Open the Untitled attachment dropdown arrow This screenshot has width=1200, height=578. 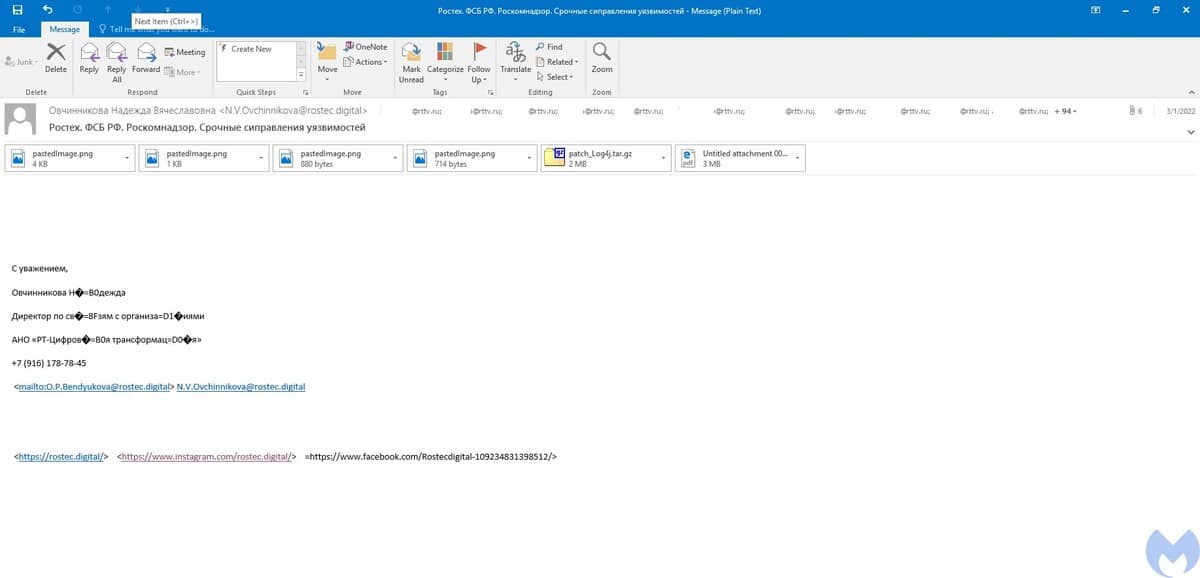click(x=796, y=158)
